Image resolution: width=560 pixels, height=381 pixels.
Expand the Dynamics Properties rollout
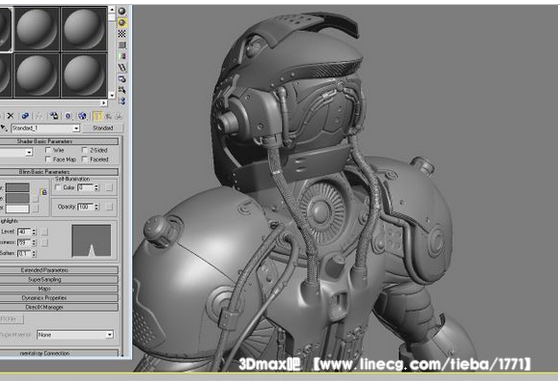59,298
